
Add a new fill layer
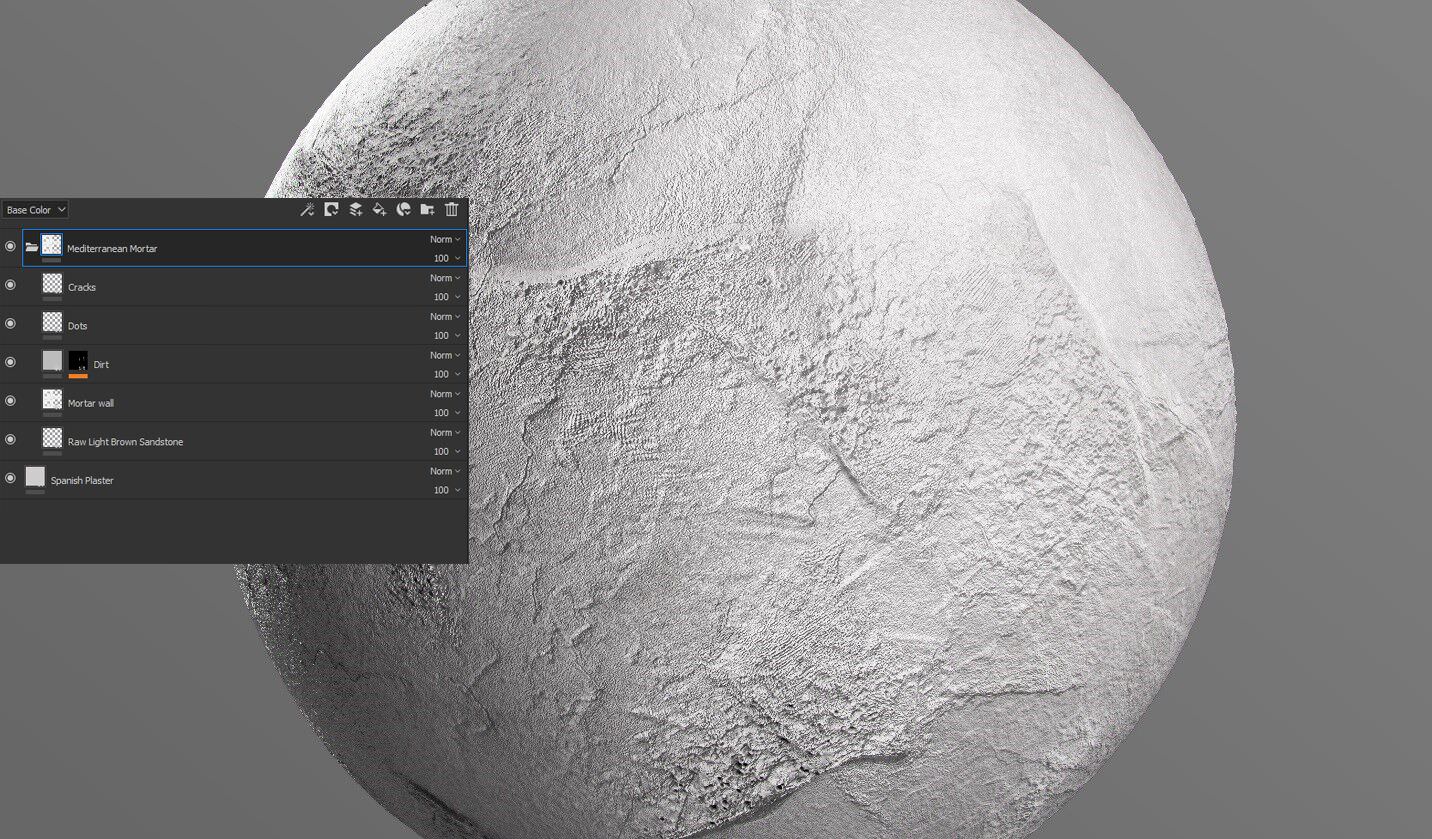click(x=379, y=210)
